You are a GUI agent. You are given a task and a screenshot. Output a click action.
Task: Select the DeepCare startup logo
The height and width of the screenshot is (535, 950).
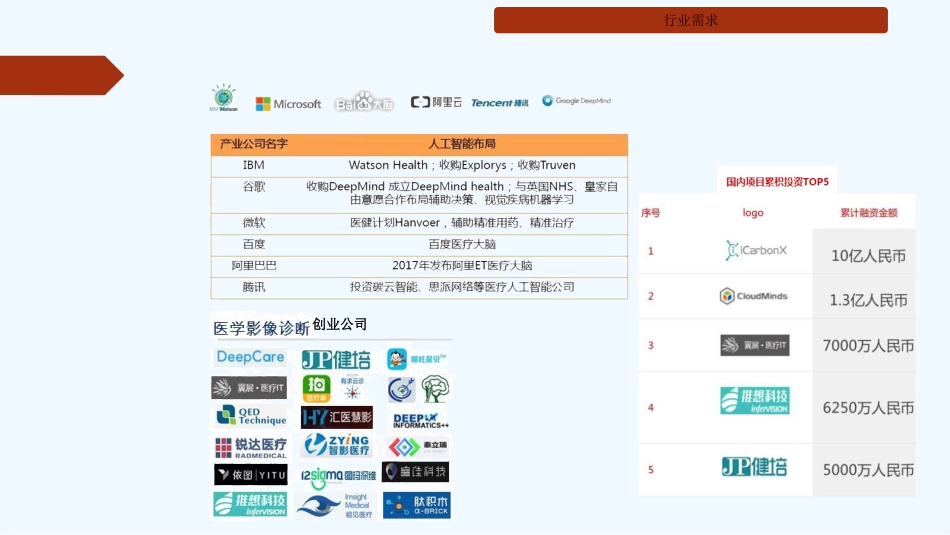pos(250,357)
